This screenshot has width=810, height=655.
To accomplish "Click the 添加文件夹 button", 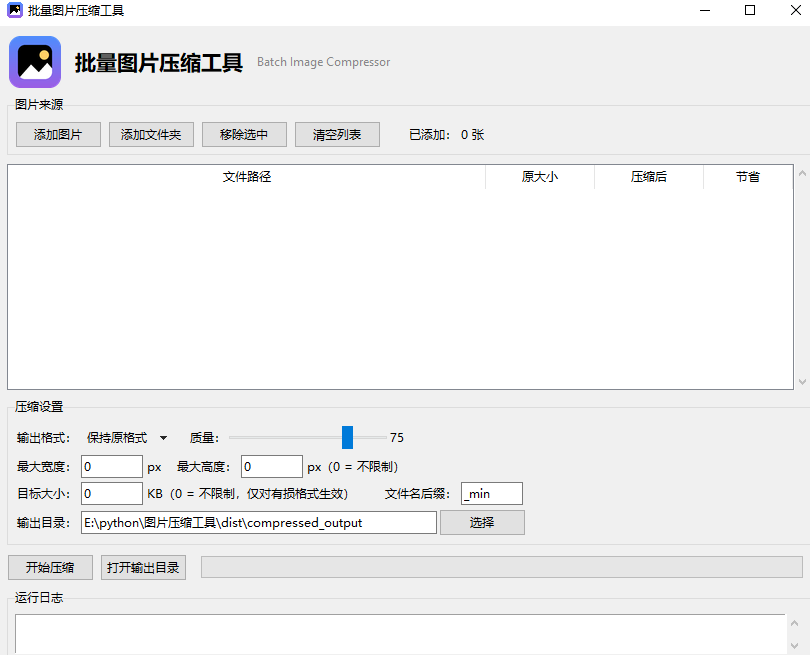I will [151, 135].
